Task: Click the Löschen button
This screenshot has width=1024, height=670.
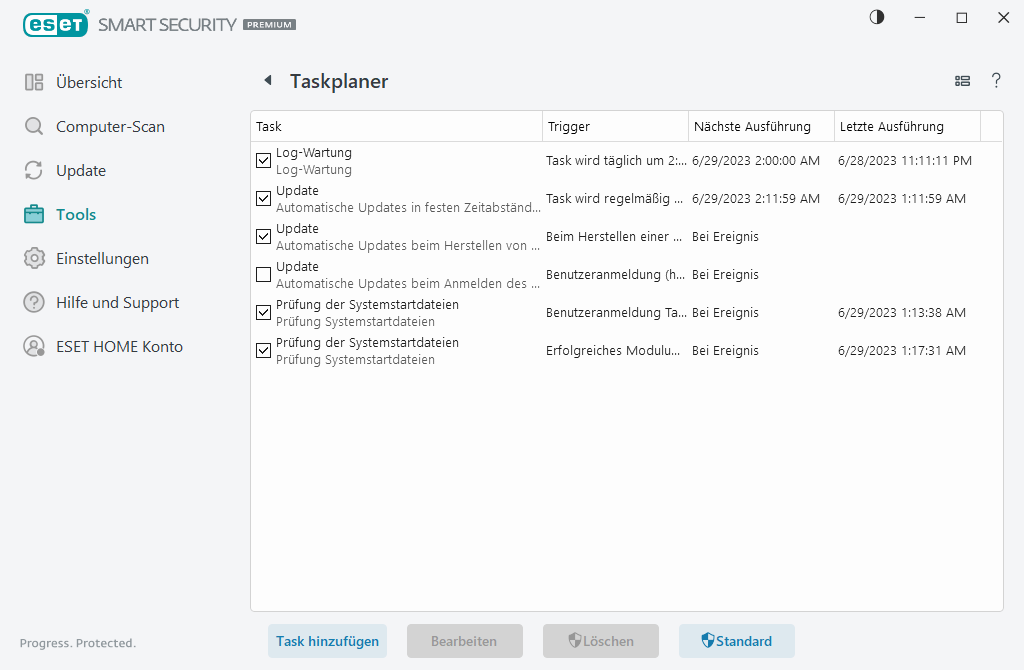Action: point(600,641)
